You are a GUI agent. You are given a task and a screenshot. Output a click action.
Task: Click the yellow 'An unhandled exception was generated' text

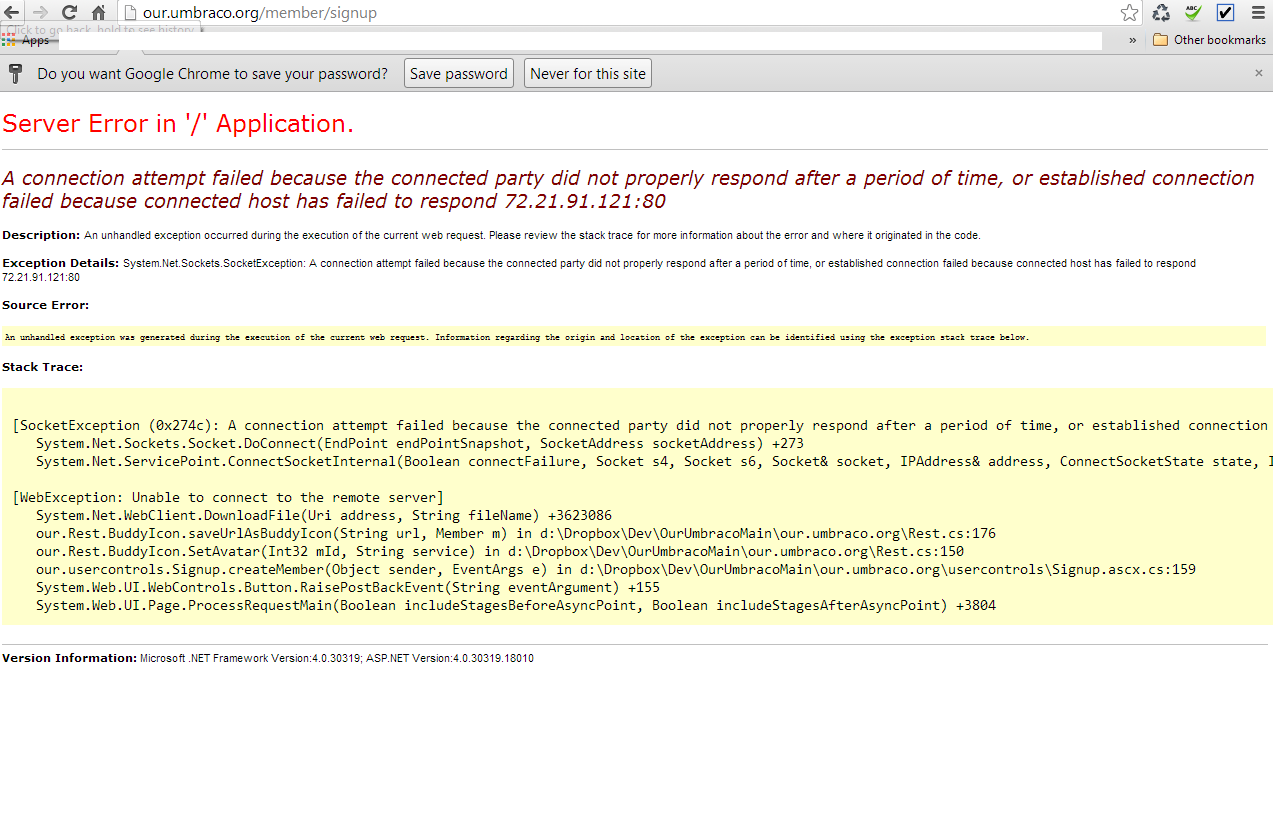pyautogui.click(x=517, y=337)
